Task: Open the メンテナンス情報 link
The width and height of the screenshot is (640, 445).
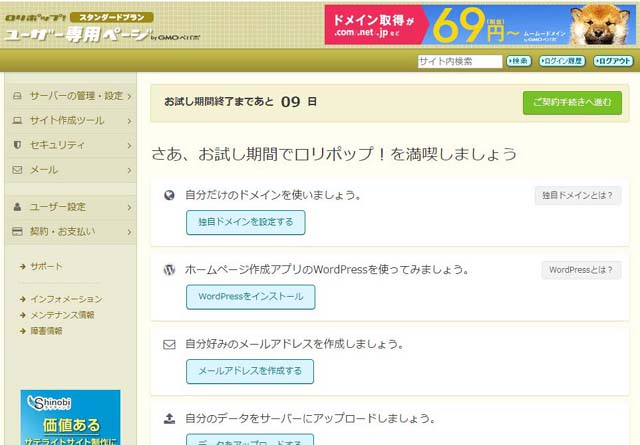Action: click(62, 315)
